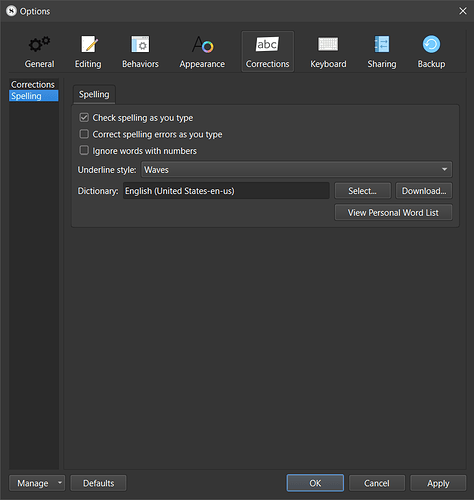Click the Download... dictionary button

pyautogui.click(x=424, y=191)
